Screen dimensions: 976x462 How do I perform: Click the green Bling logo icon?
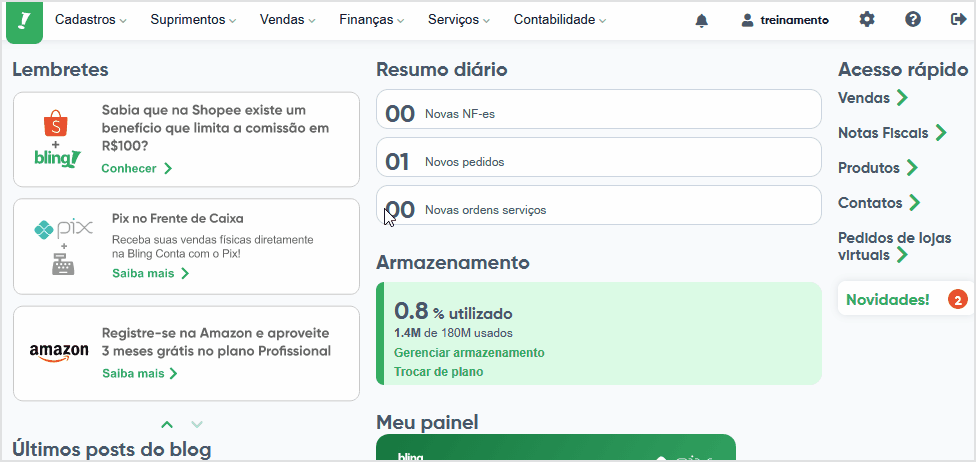point(24,22)
